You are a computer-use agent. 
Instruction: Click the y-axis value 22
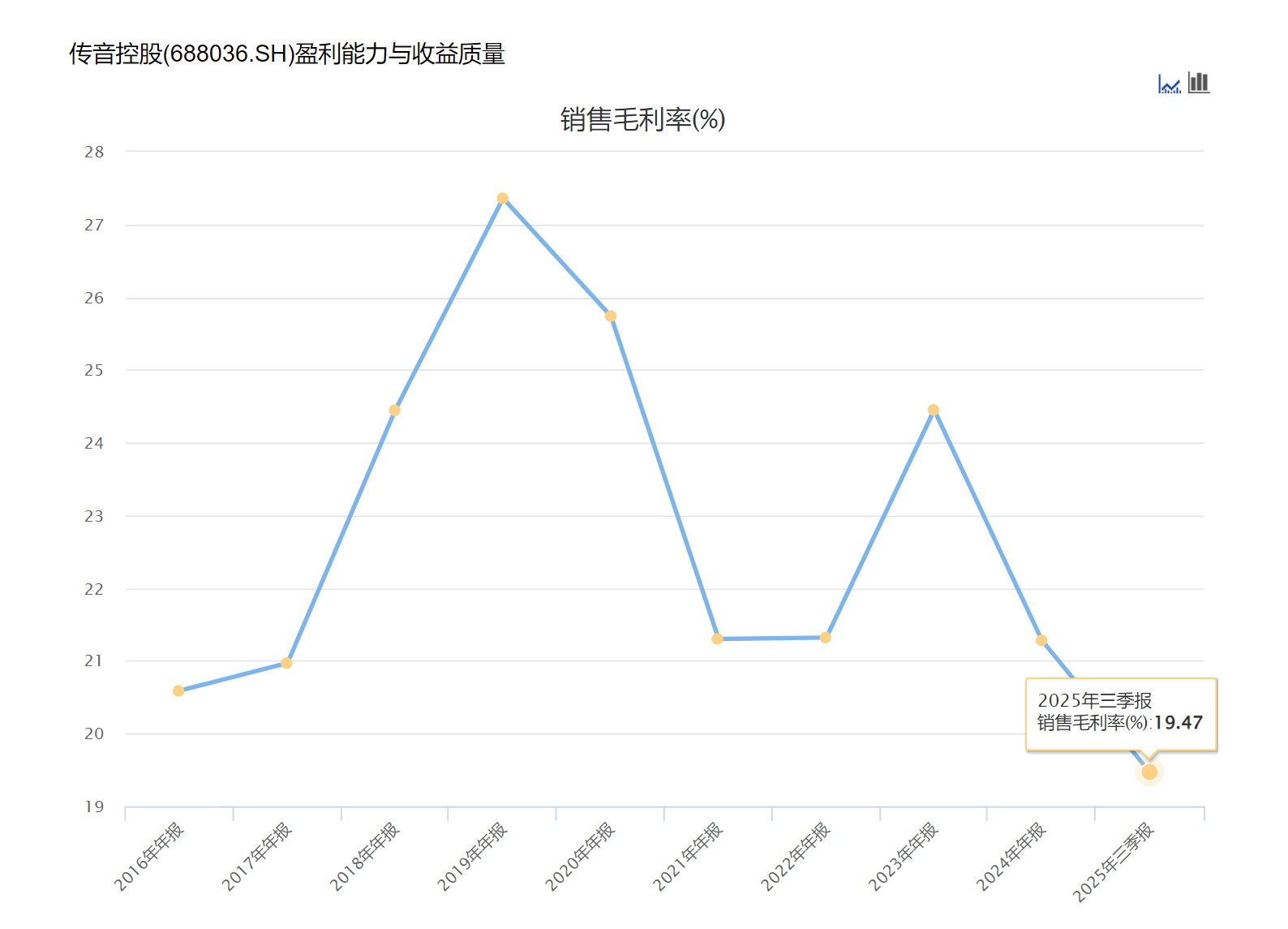[x=94, y=589]
